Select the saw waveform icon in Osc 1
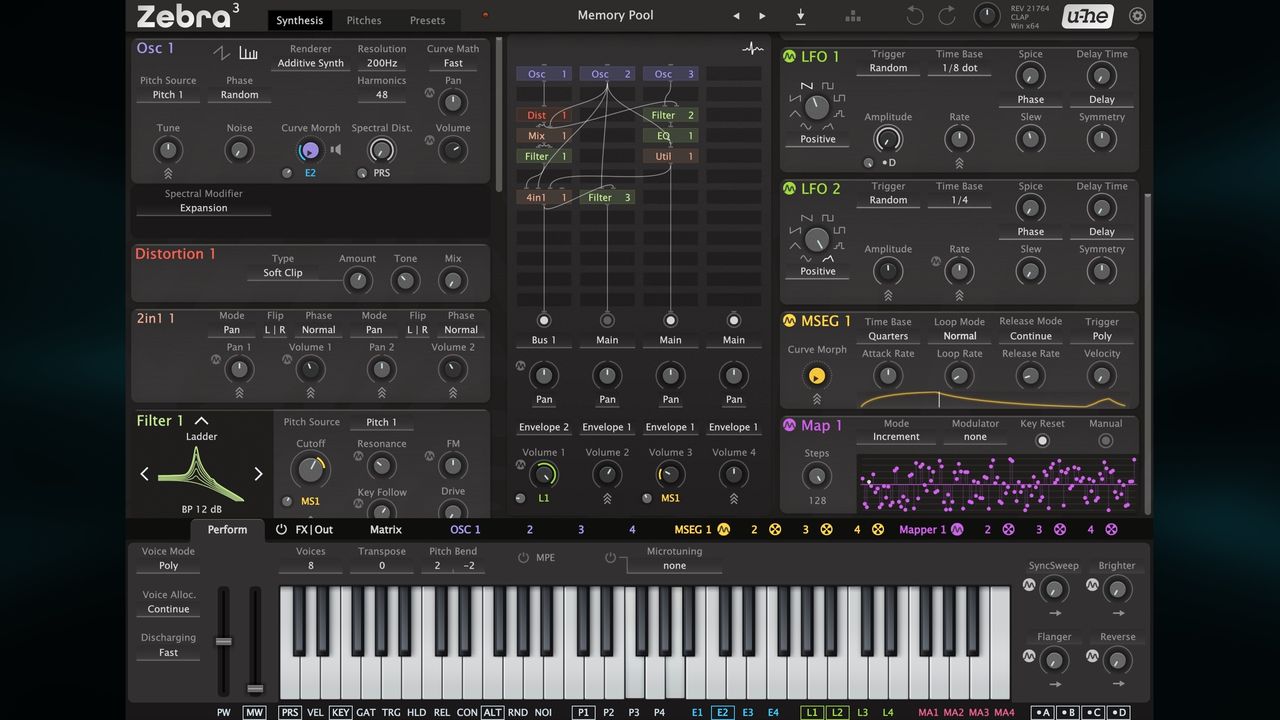The height and width of the screenshot is (720, 1280). pos(221,53)
